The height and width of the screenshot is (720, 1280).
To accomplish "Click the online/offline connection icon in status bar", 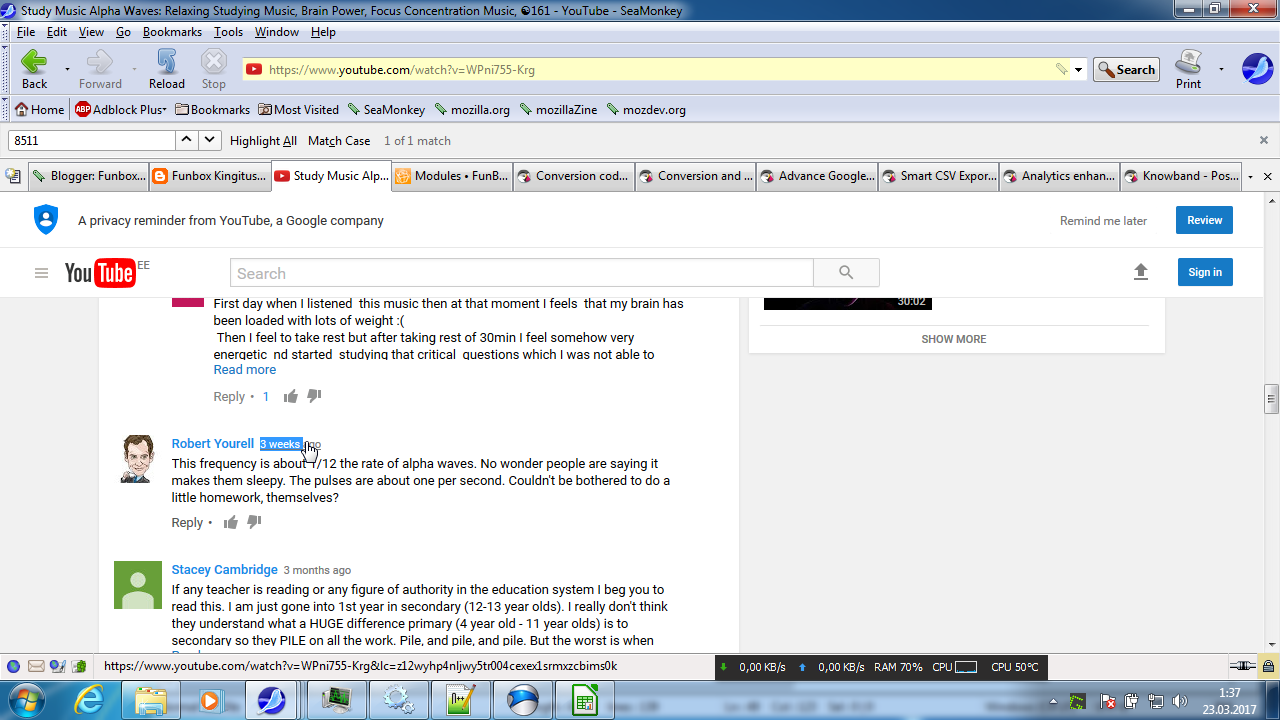I will coord(1243,666).
